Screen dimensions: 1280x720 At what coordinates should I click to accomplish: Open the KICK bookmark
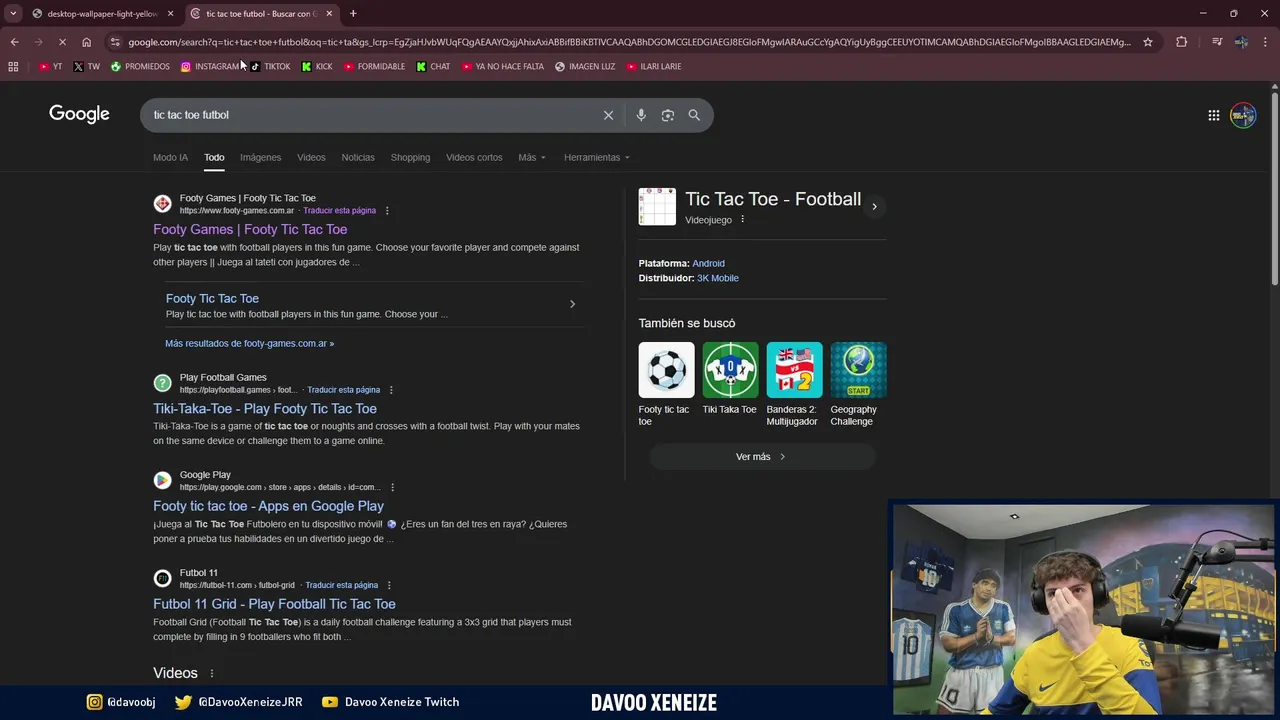pyautogui.click(x=317, y=67)
